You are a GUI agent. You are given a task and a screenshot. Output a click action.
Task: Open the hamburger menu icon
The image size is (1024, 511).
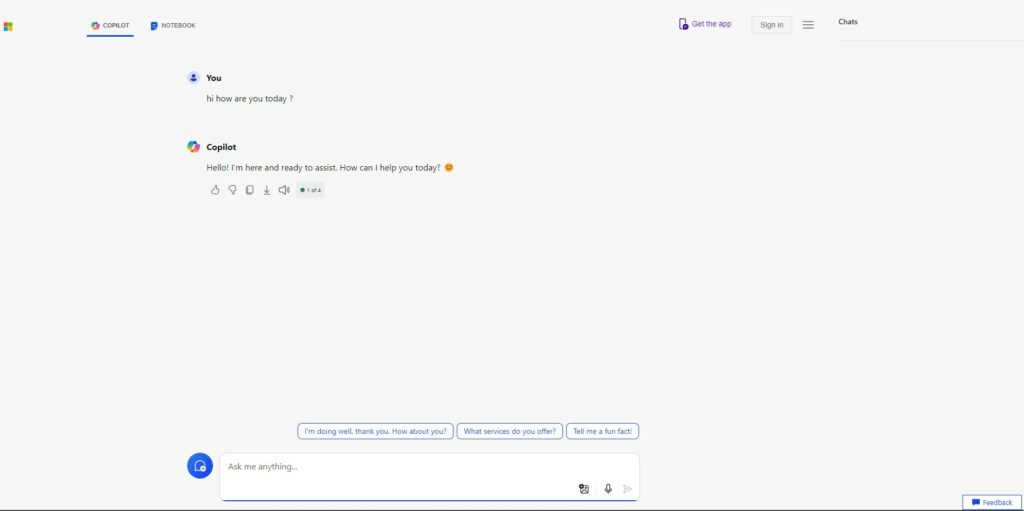pos(808,25)
